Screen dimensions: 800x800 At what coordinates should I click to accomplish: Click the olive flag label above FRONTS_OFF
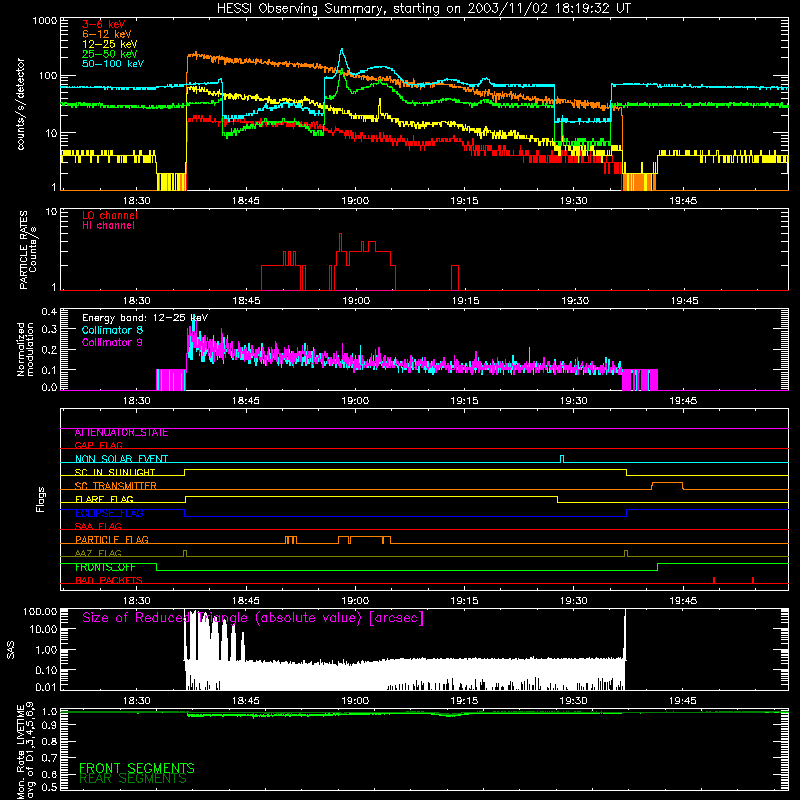point(98,553)
